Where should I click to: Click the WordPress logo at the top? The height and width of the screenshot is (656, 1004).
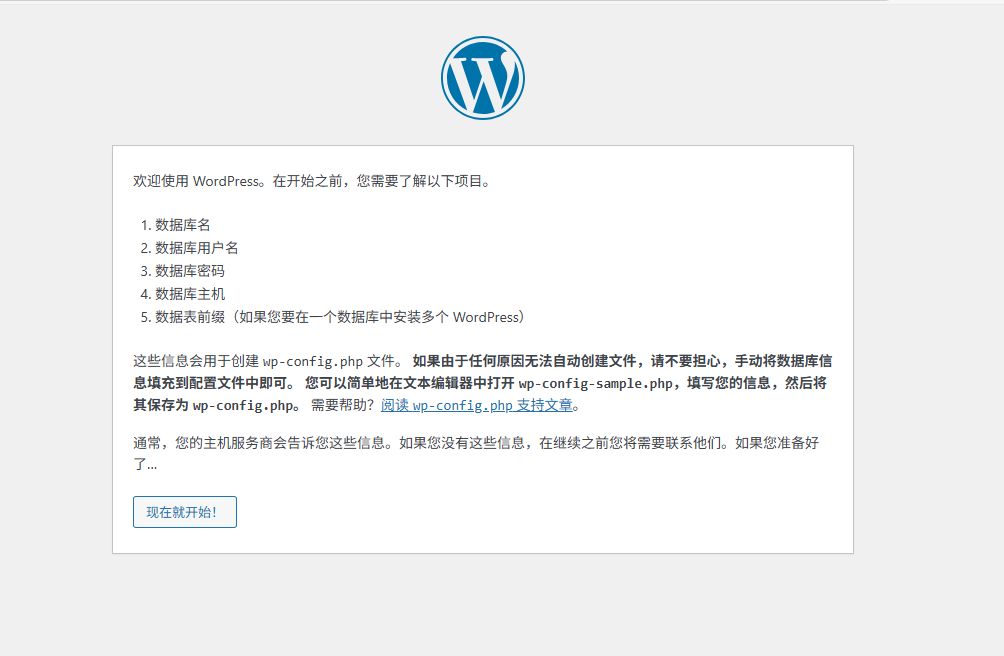[x=483, y=78]
